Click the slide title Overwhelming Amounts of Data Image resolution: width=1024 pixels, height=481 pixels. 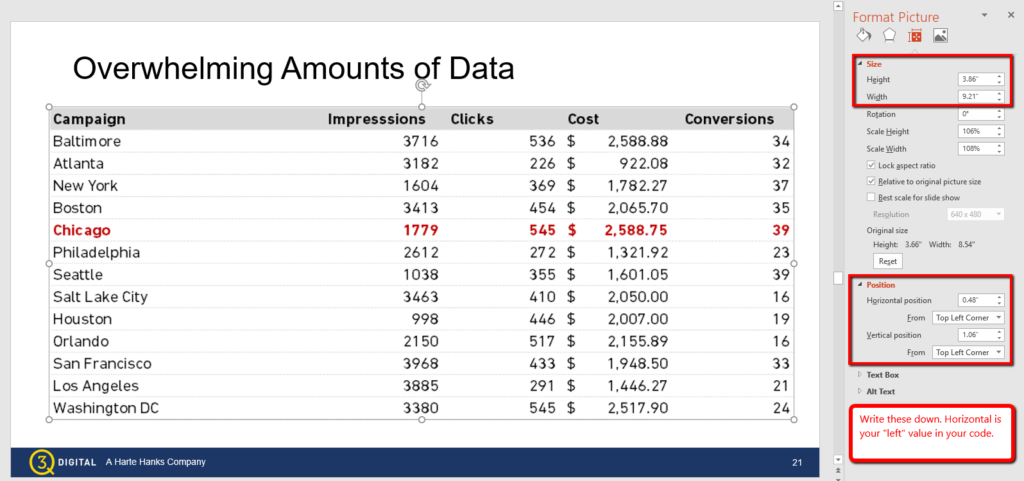293,68
